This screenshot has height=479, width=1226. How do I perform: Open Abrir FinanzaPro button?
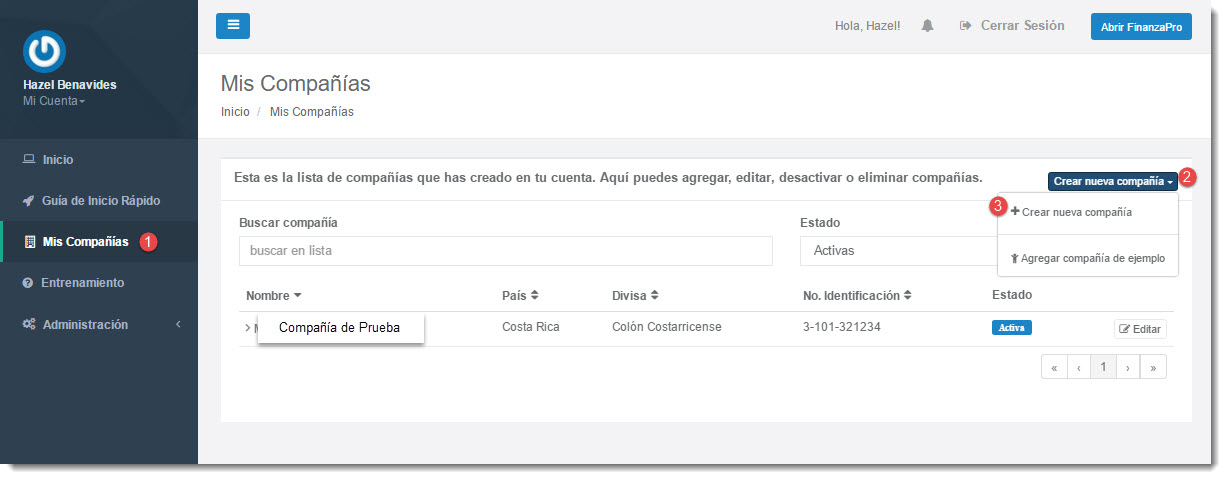point(1141,26)
